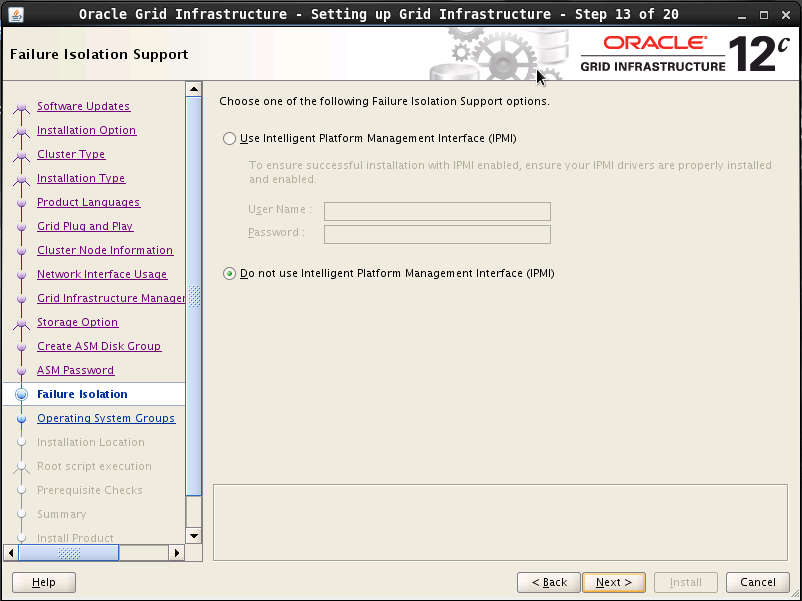Click the Product Languages step bullet icon
This screenshot has width=802, height=601.
pos(21,203)
